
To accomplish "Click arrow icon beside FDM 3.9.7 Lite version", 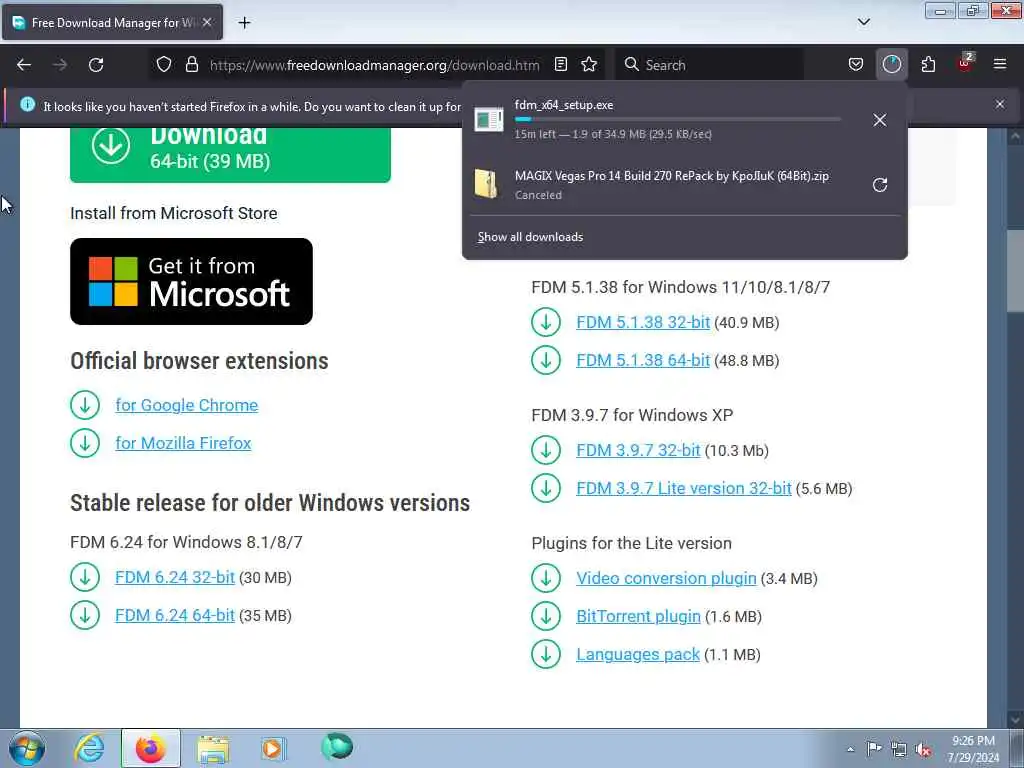I will tap(546, 488).
